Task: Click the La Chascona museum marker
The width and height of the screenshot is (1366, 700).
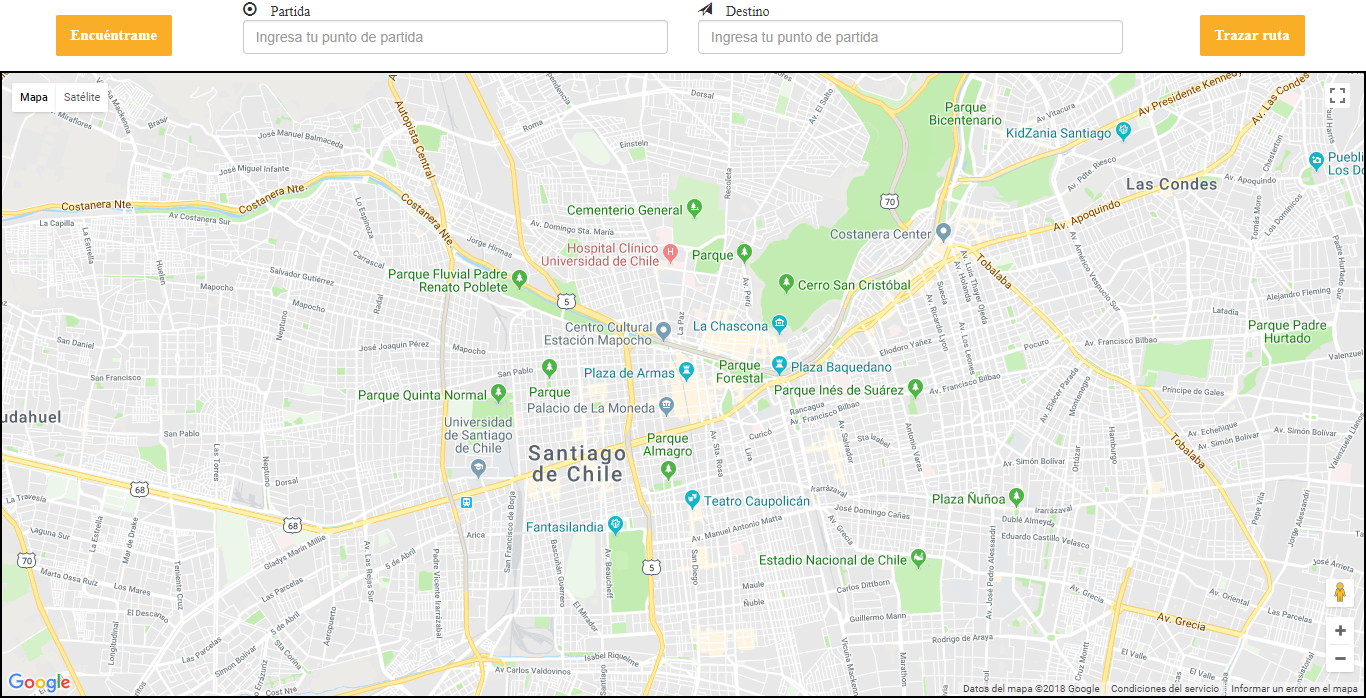Action: (x=779, y=324)
